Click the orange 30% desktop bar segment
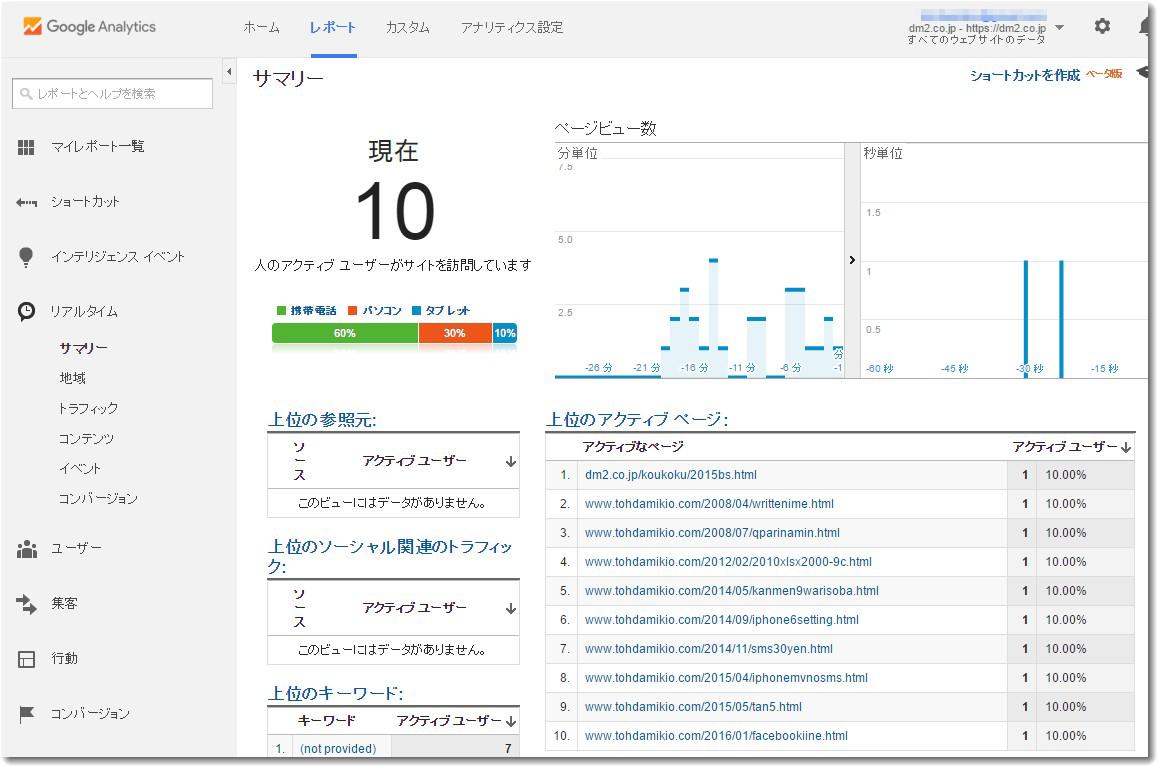The width and height of the screenshot is (1157, 766). click(455, 334)
